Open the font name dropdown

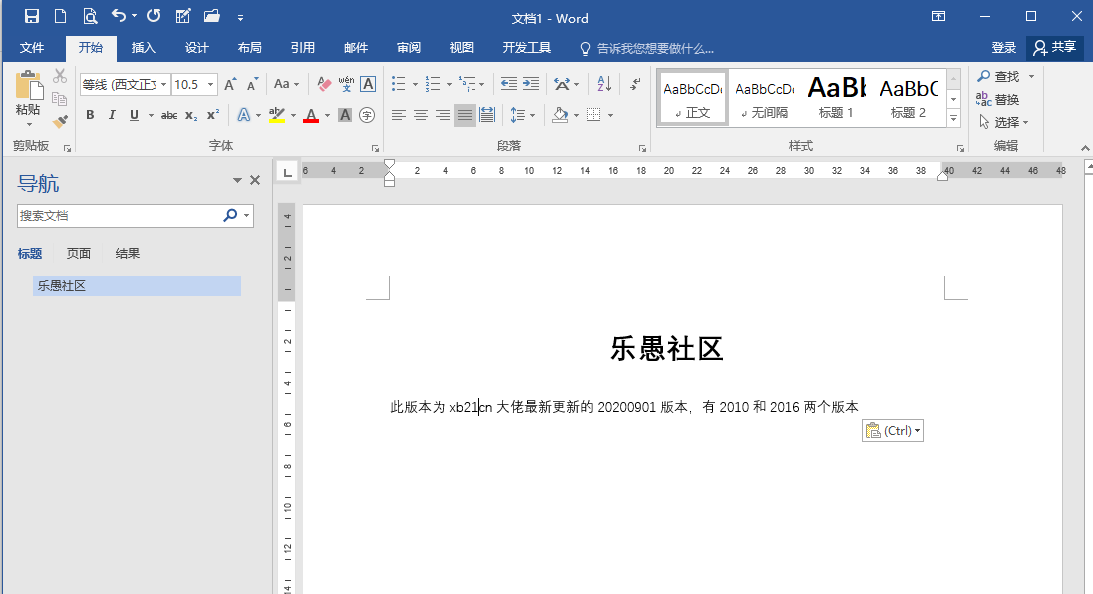coord(163,84)
